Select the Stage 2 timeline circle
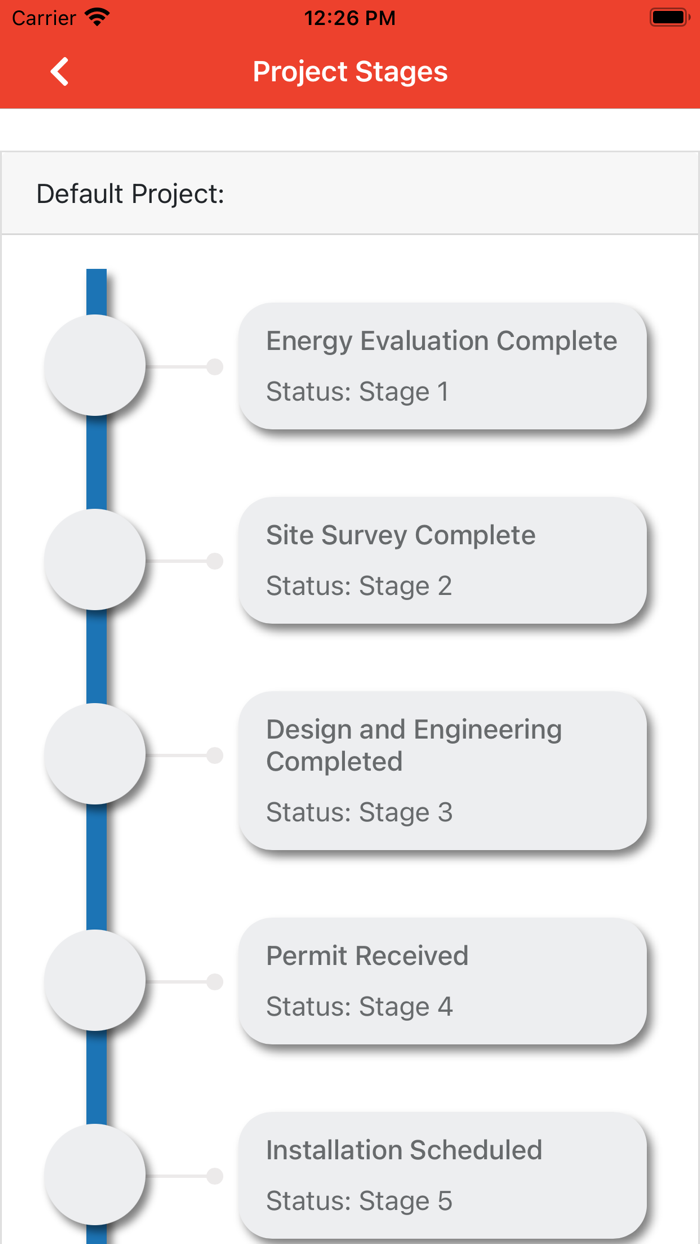 tap(95, 560)
